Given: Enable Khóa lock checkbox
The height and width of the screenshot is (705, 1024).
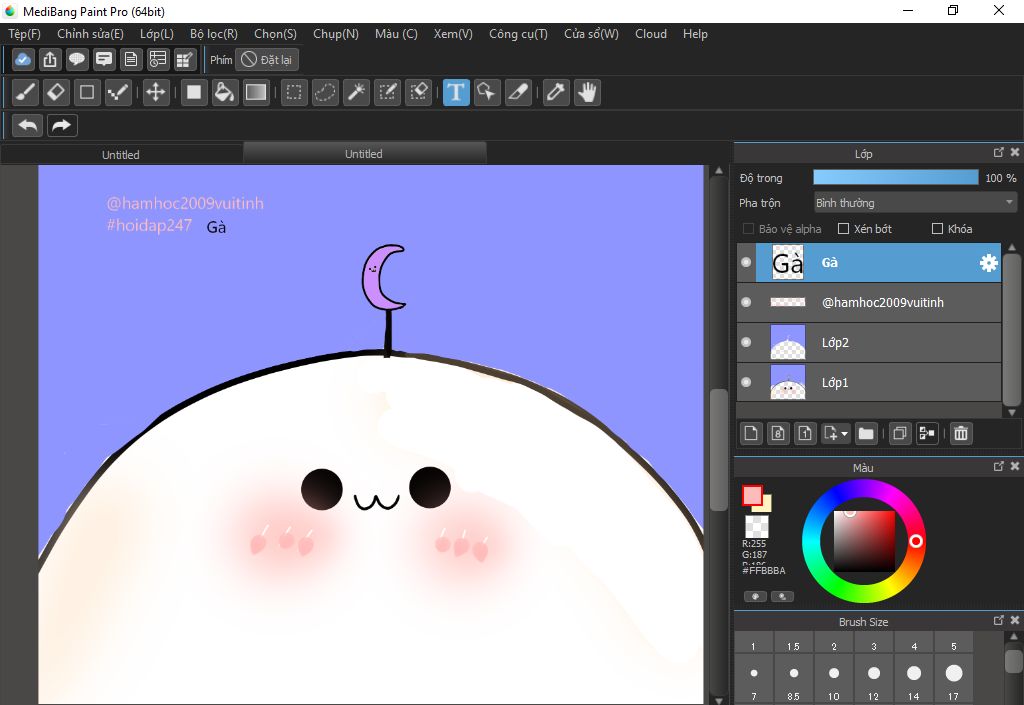Looking at the screenshot, I should point(937,228).
